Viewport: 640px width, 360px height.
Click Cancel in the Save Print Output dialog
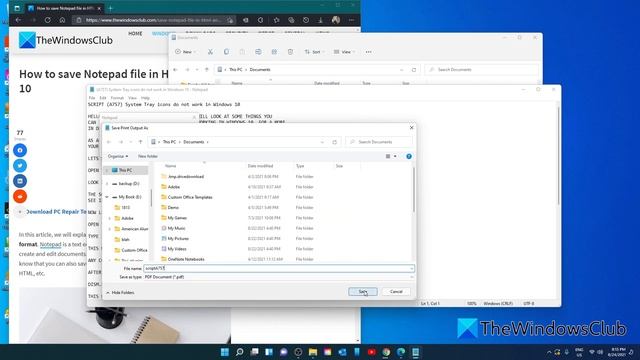396,291
